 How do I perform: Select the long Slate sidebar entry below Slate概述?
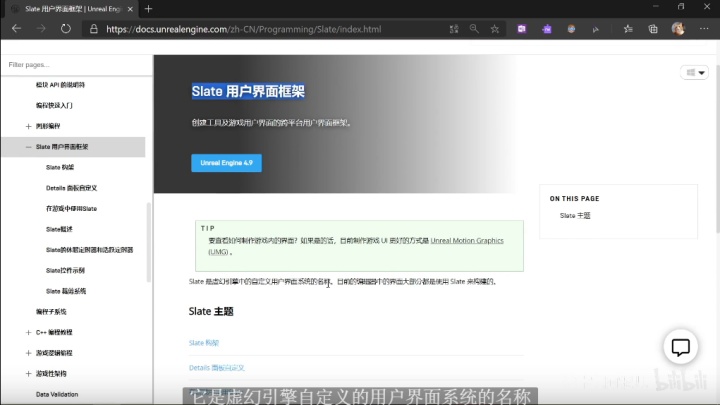90,250
